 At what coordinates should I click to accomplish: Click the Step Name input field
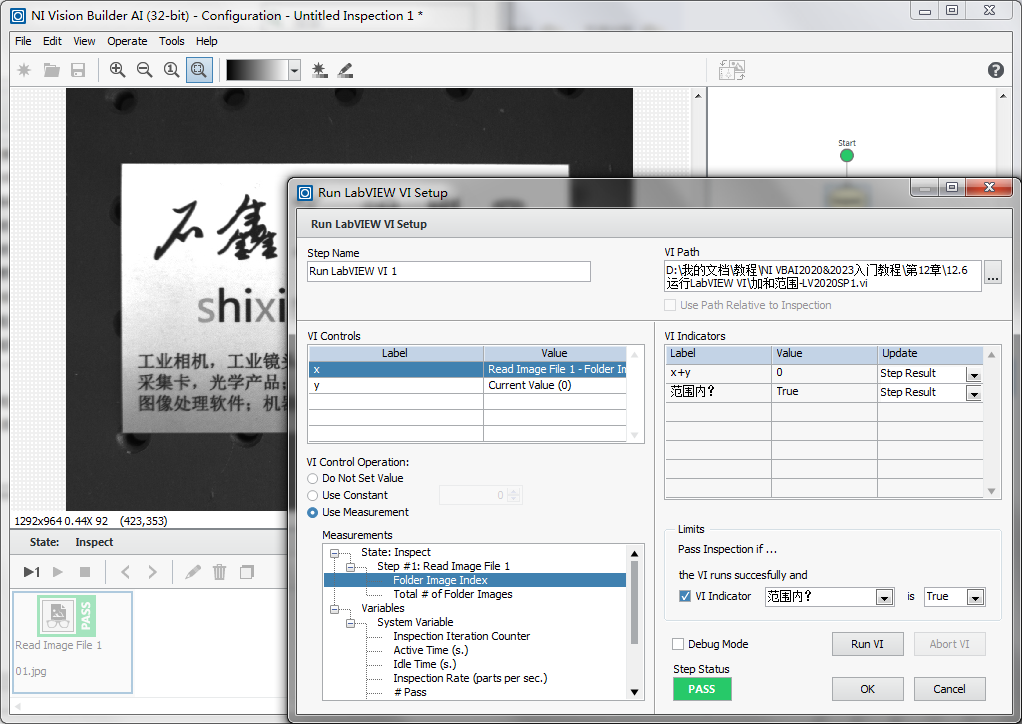(x=448, y=271)
